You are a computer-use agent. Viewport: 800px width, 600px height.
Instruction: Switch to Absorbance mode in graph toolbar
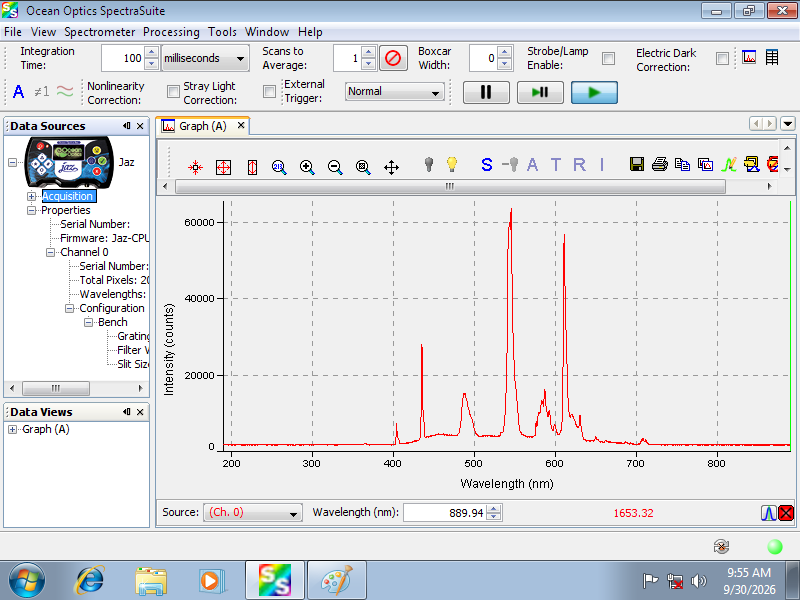tap(532, 164)
